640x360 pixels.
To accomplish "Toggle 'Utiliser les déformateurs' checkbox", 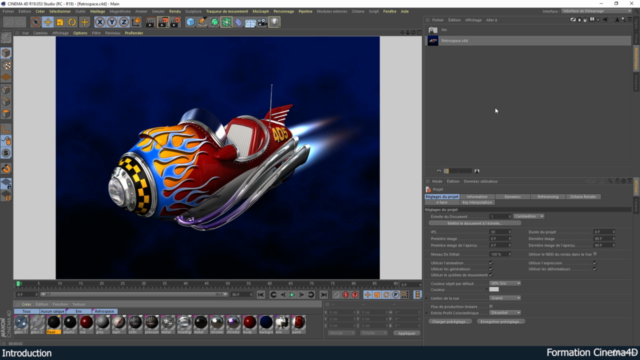I will pos(595,269).
